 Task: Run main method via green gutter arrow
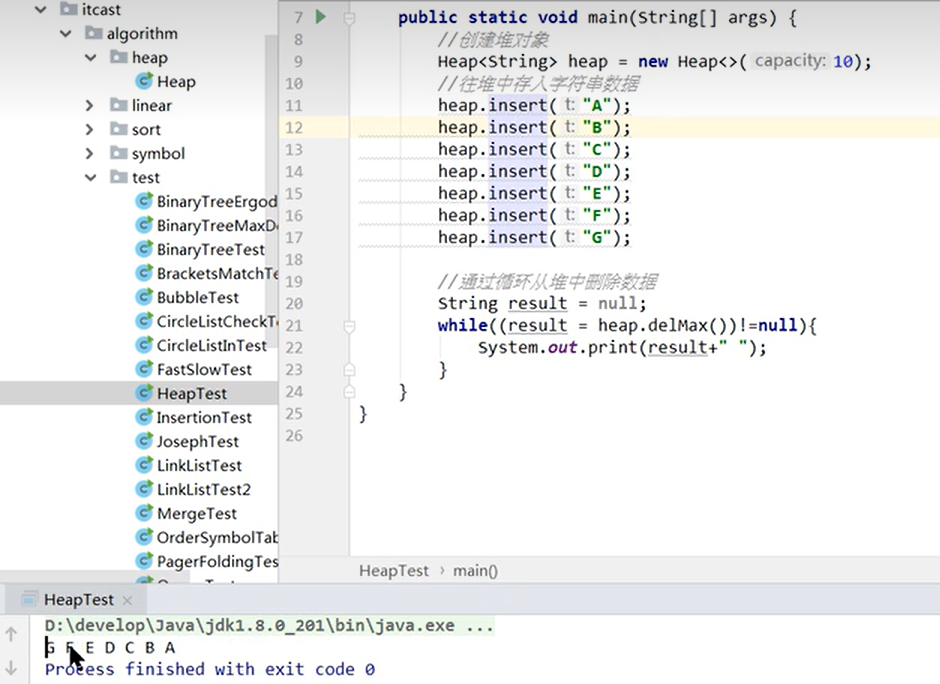point(321,17)
